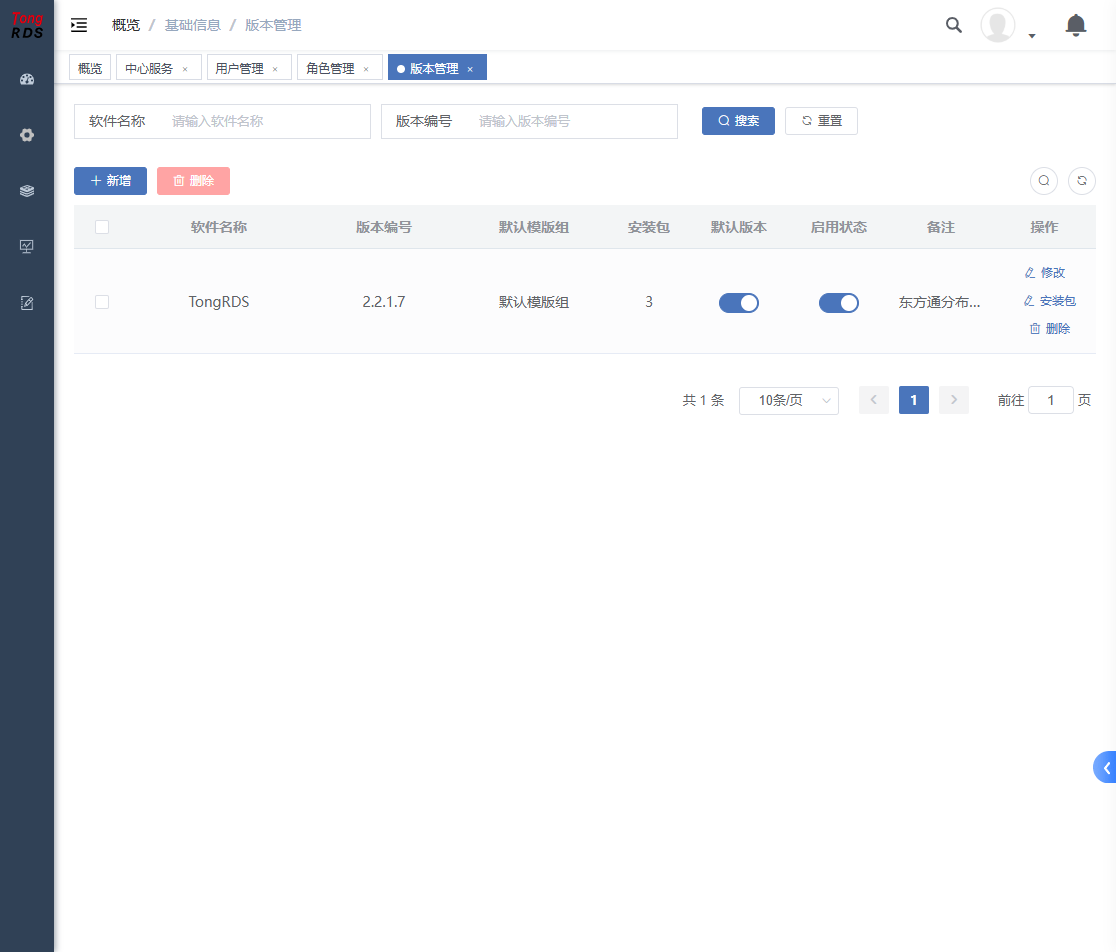Click the 2.2.1.7 version cell
Viewport: 1116px width, 952px height.
pyautogui.click(x=384, y=302)
